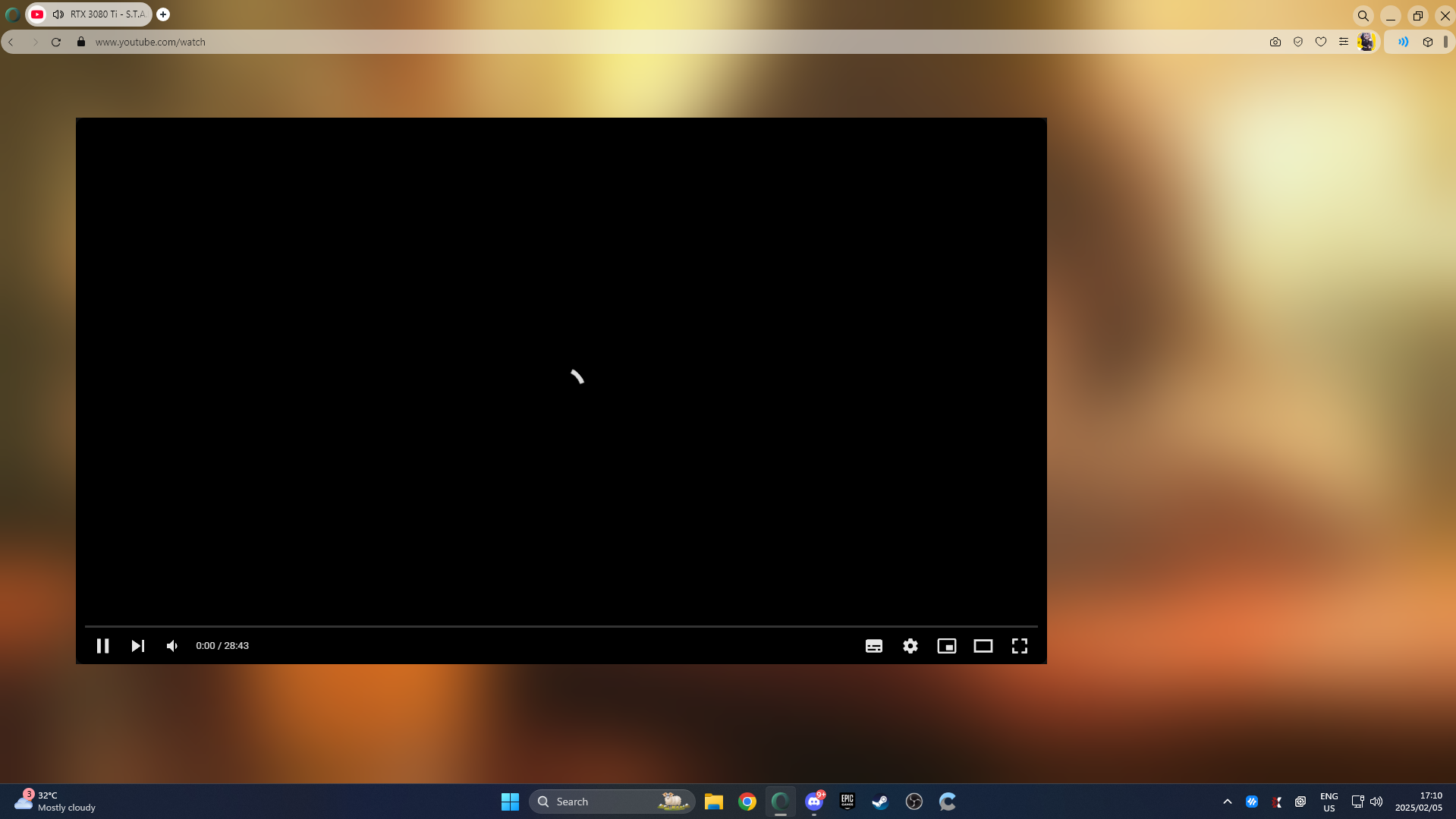Viewport: 1456px width, 819px height.
Task: Click the taskbar Search box
Action: [x=612, y=802]
